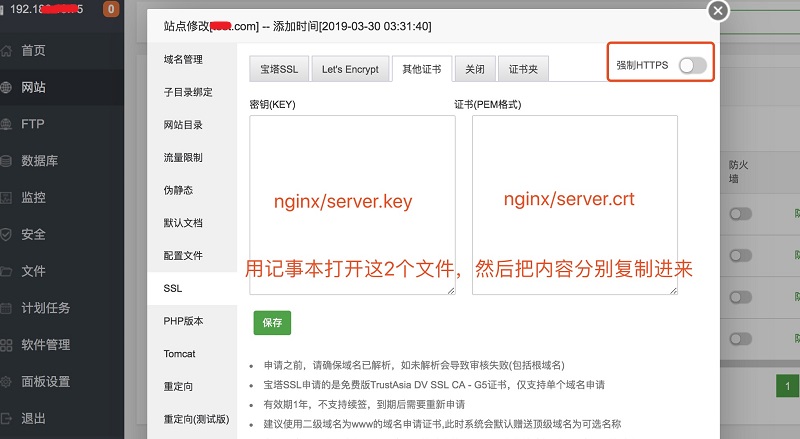Click the home icon beside 首页
Image resolution: width=800 pixels, height=439 pixels.
tap(6, 51)
